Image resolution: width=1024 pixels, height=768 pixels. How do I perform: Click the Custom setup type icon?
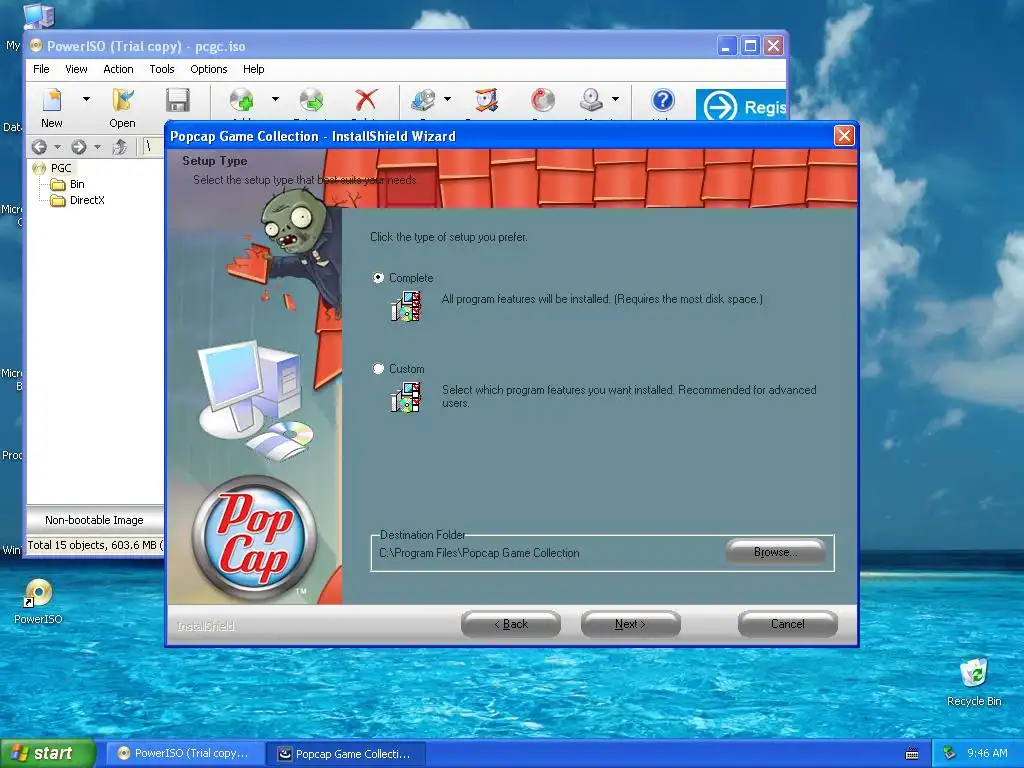click(x=406, y=397)
